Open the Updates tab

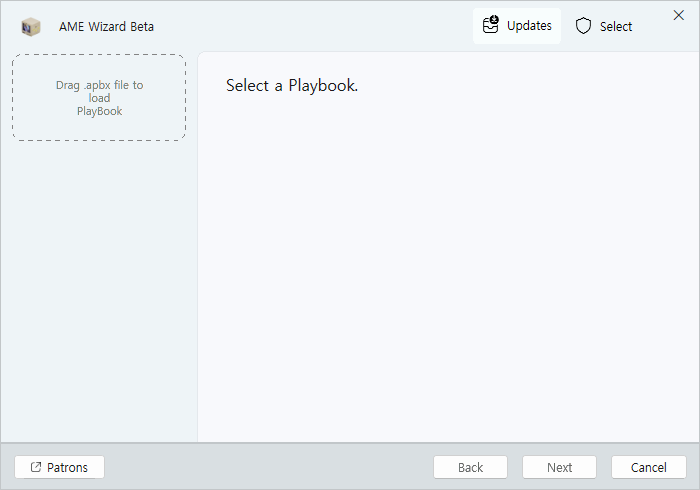click(x=517, y=26)
